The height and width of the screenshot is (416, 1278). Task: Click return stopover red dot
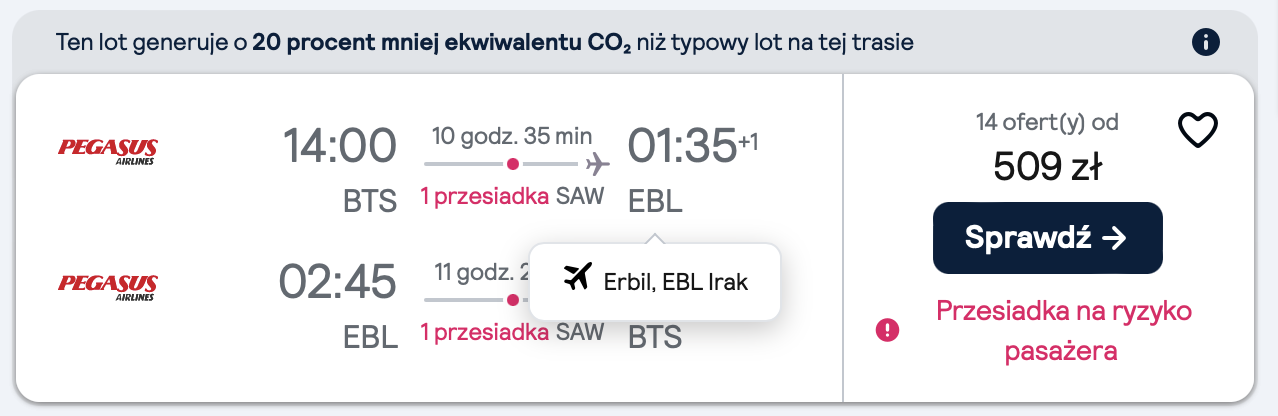[512, 299]
